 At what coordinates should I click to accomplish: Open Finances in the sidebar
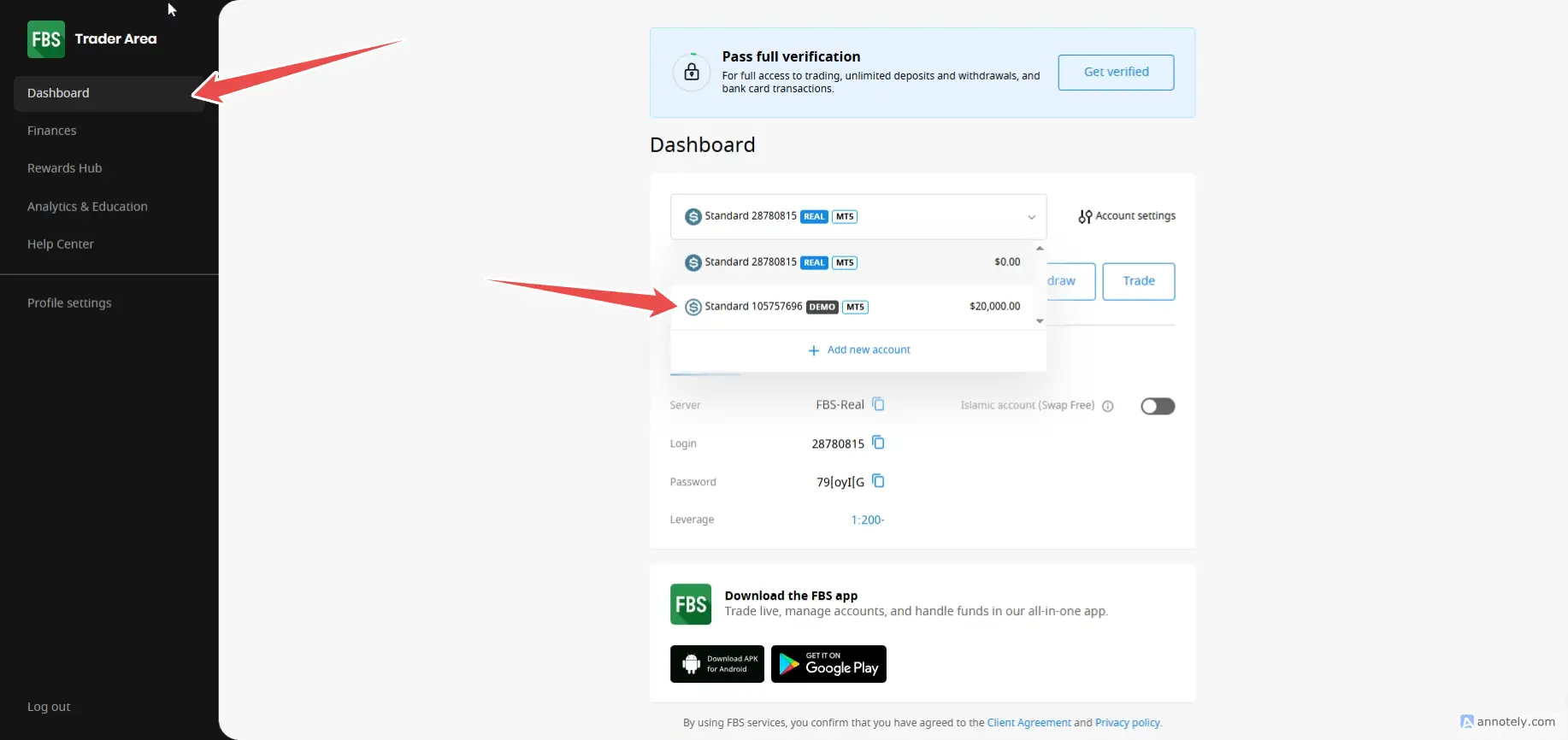[52, 131]
